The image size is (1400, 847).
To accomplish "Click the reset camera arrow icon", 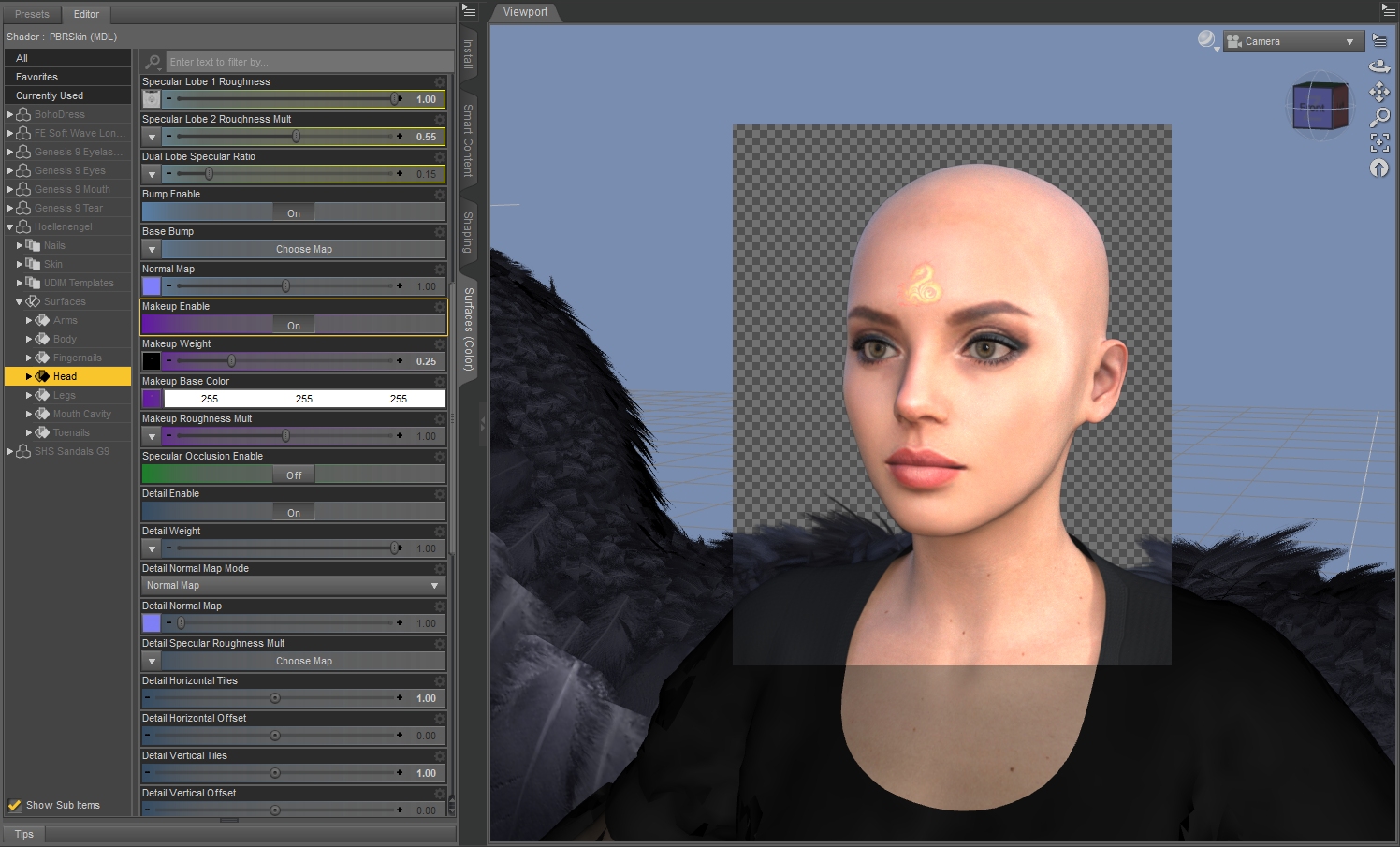I will (1379, 168).
